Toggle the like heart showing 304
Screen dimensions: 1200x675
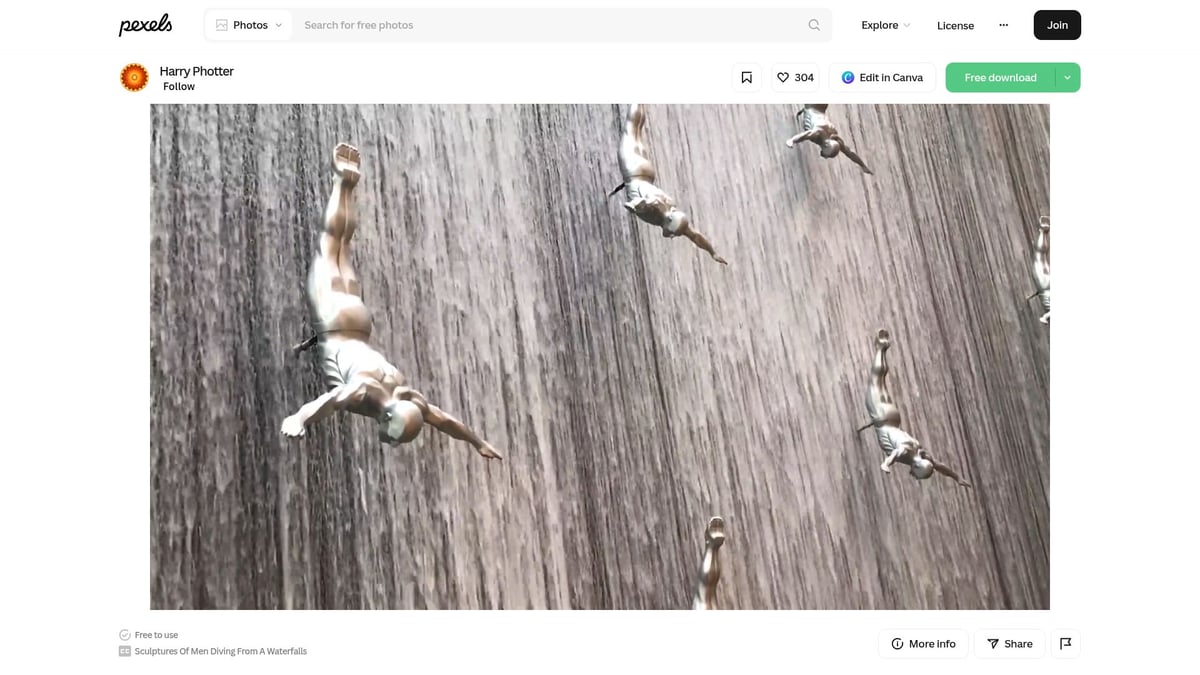tap(795, 77)
